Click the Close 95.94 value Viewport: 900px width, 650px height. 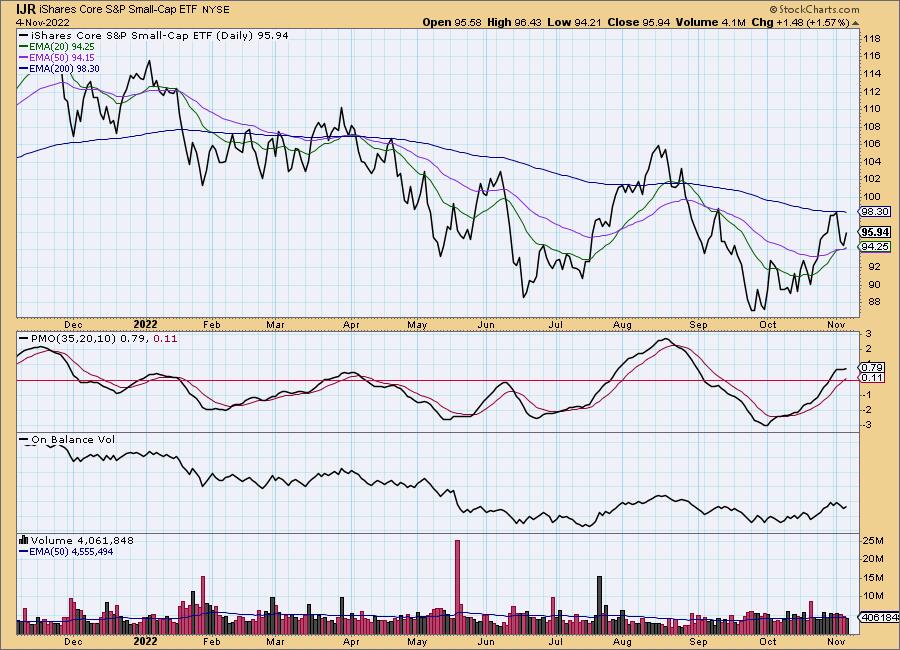pyautogui.click(x=639, y=22)
